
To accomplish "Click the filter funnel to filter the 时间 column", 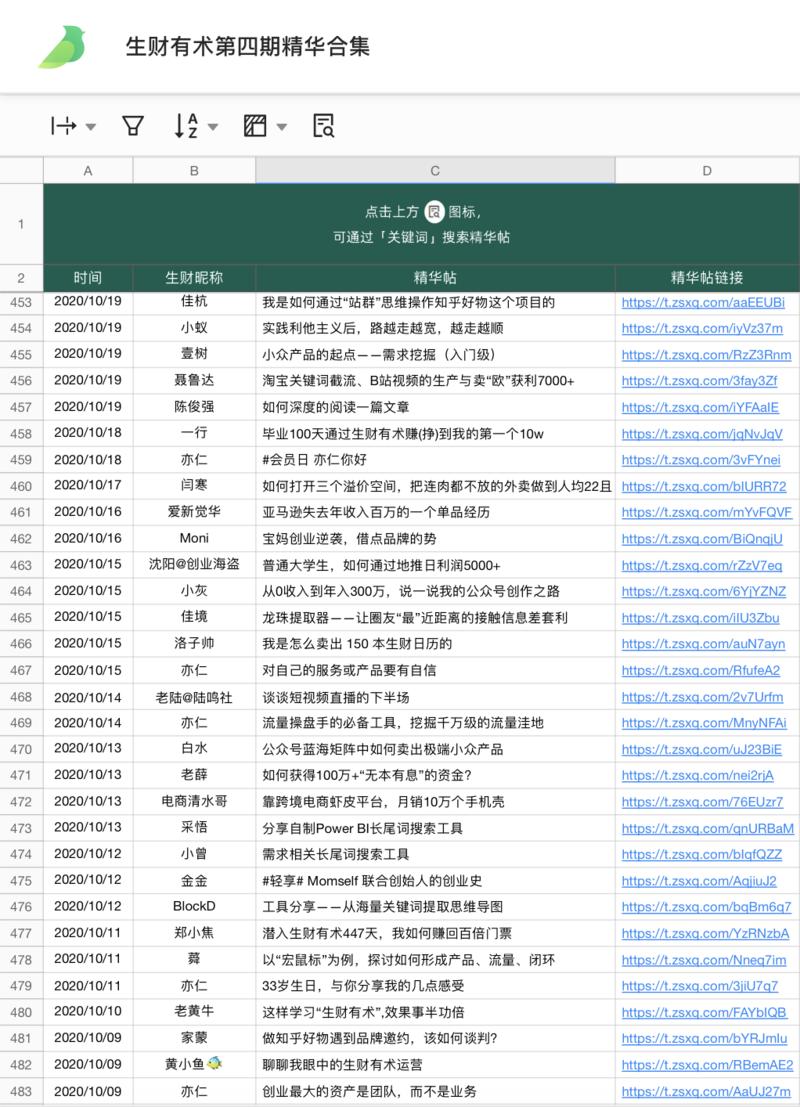I will point(131,126).
